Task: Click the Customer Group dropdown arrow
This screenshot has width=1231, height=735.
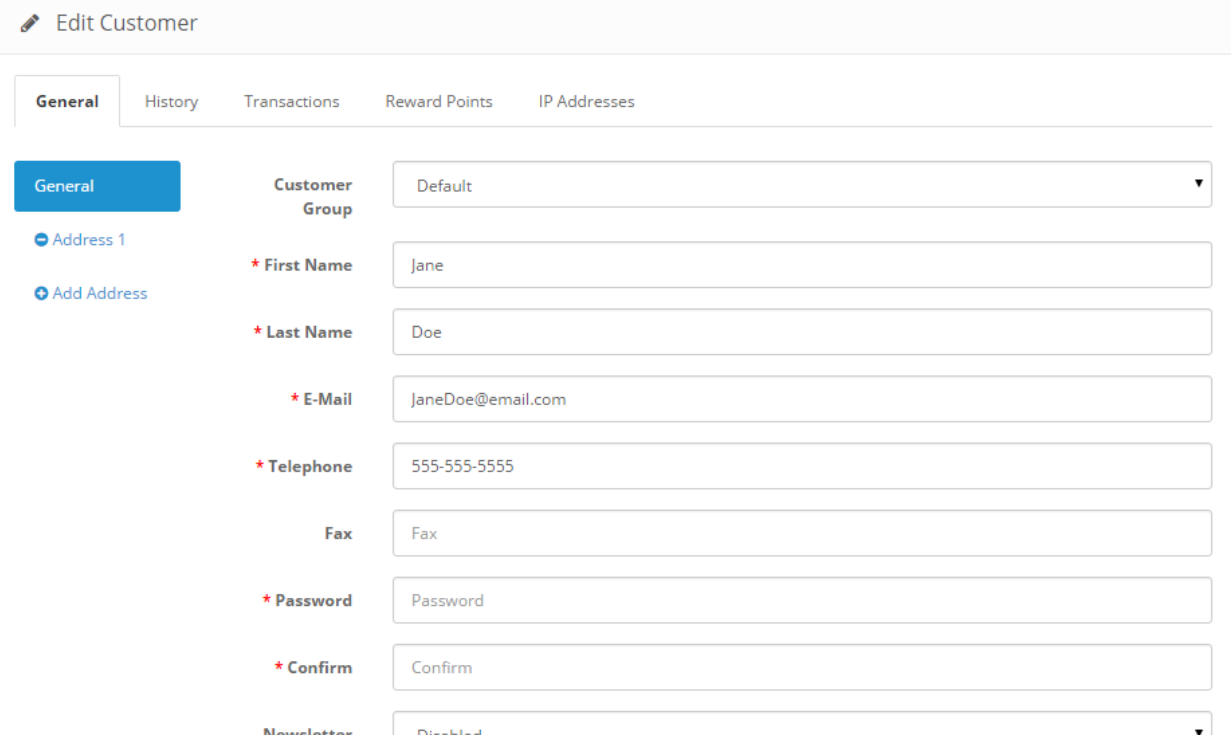Action: (1197, 184)
